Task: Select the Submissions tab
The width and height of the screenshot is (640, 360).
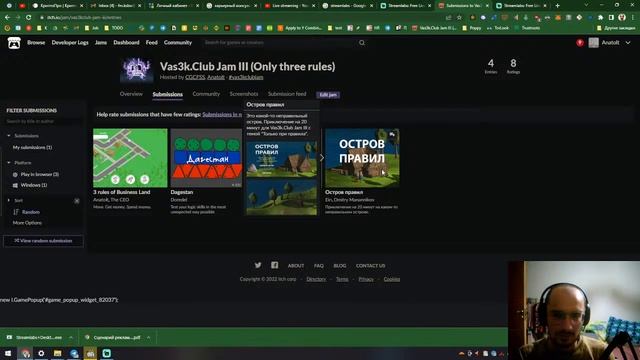Action: [167, 94]
